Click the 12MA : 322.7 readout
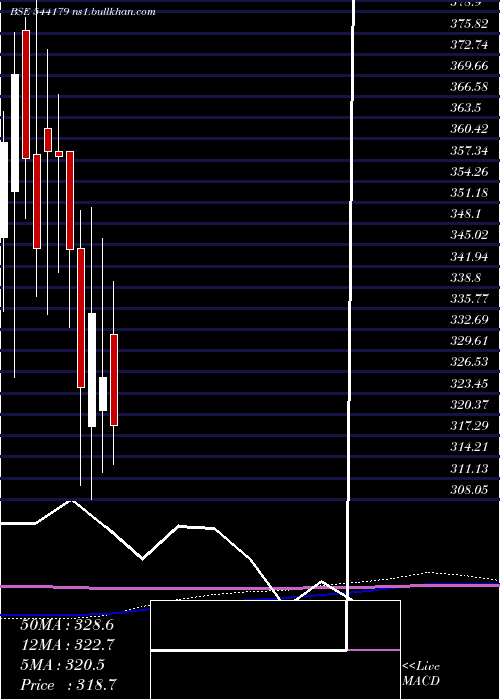The image size is (500, 700). point(67,645)
